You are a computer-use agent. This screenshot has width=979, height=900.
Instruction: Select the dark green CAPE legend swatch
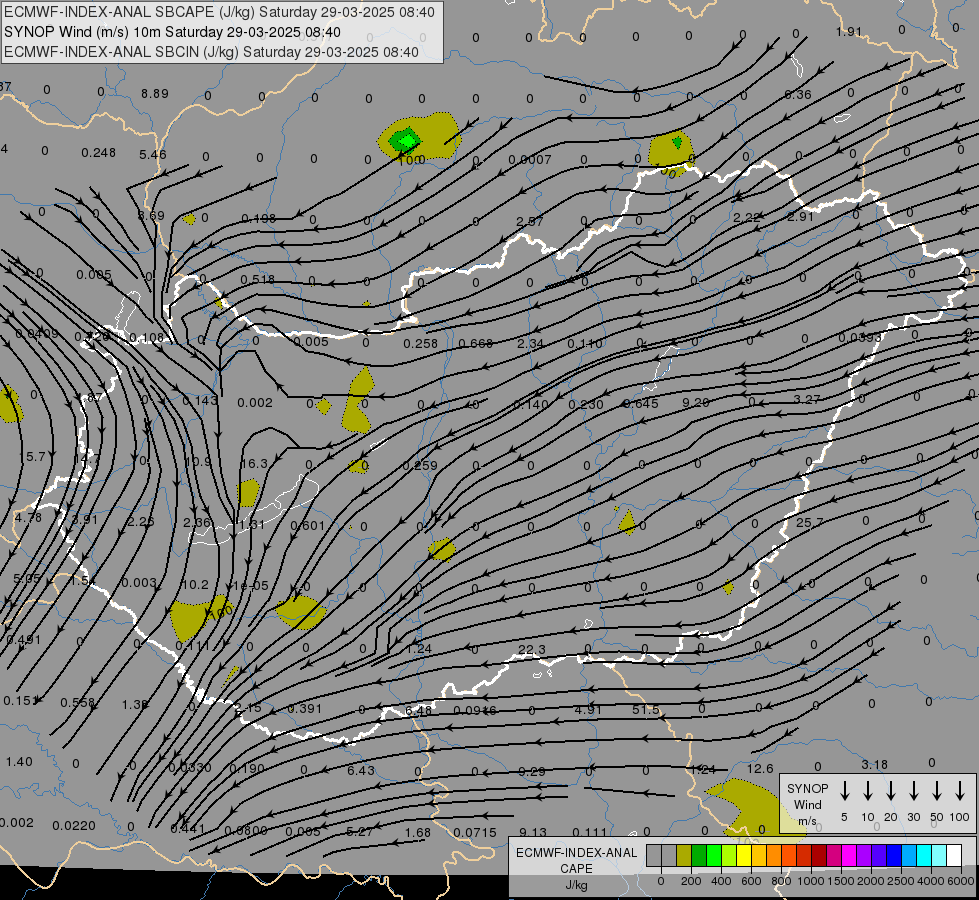point(699,856)
